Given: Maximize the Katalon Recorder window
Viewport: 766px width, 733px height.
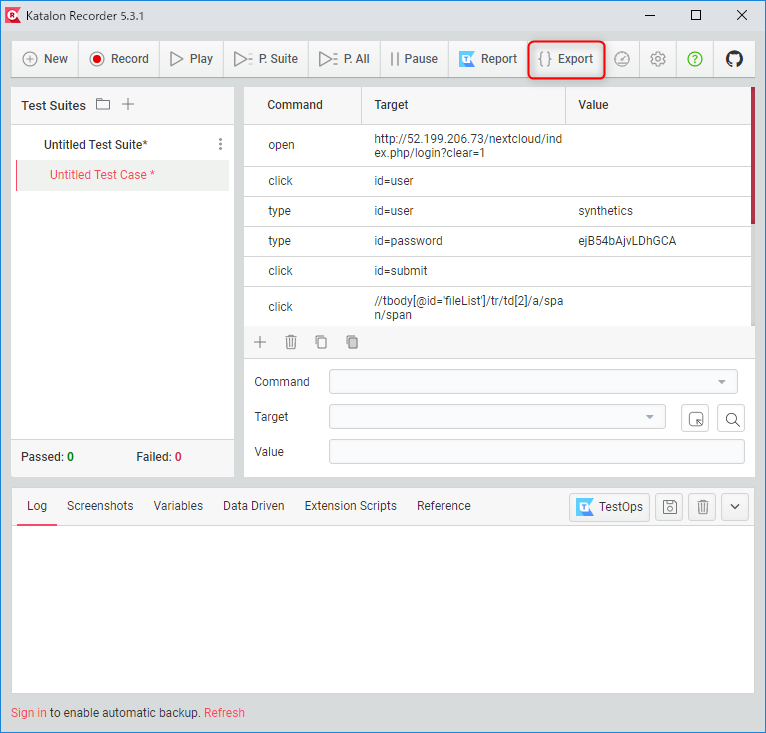Looking at the screenshot, I should click(696, 16).
